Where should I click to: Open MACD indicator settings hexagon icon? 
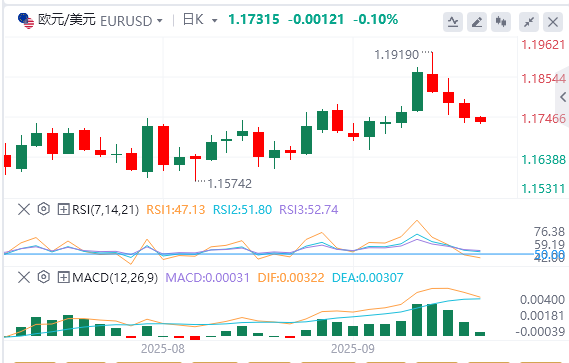click(44, 277)
